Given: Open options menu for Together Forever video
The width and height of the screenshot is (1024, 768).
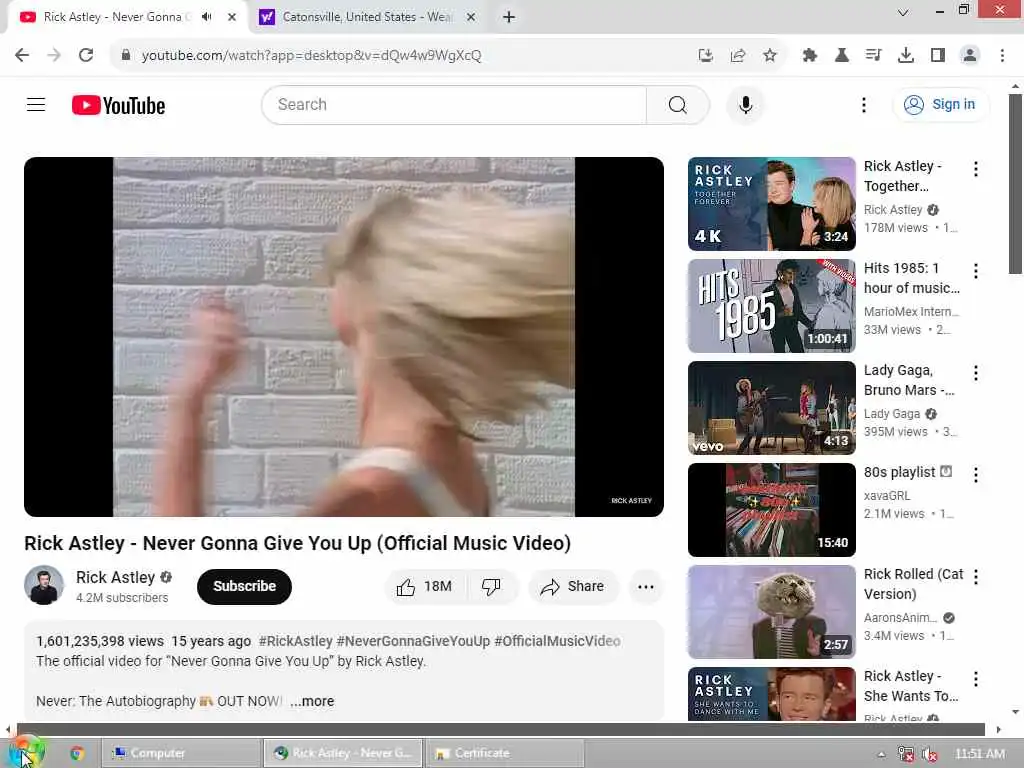Looking at the screenshot, I should 976,169.
